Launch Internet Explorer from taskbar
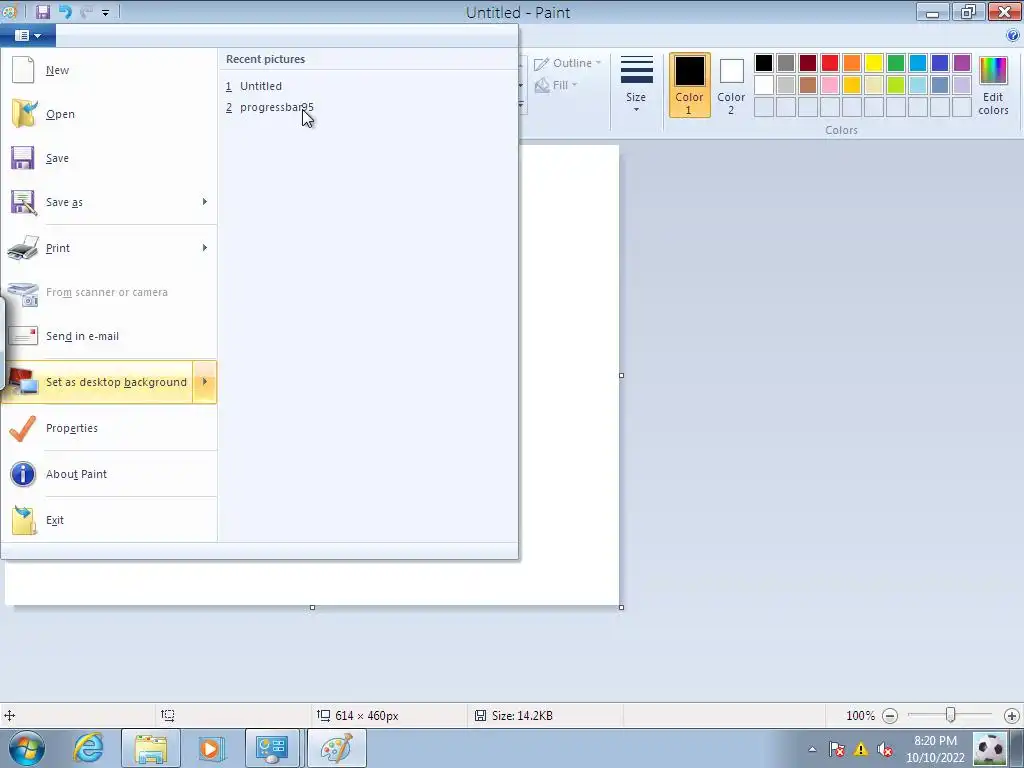This screenshot has width=1024, height=768. [x=88, y=748]
